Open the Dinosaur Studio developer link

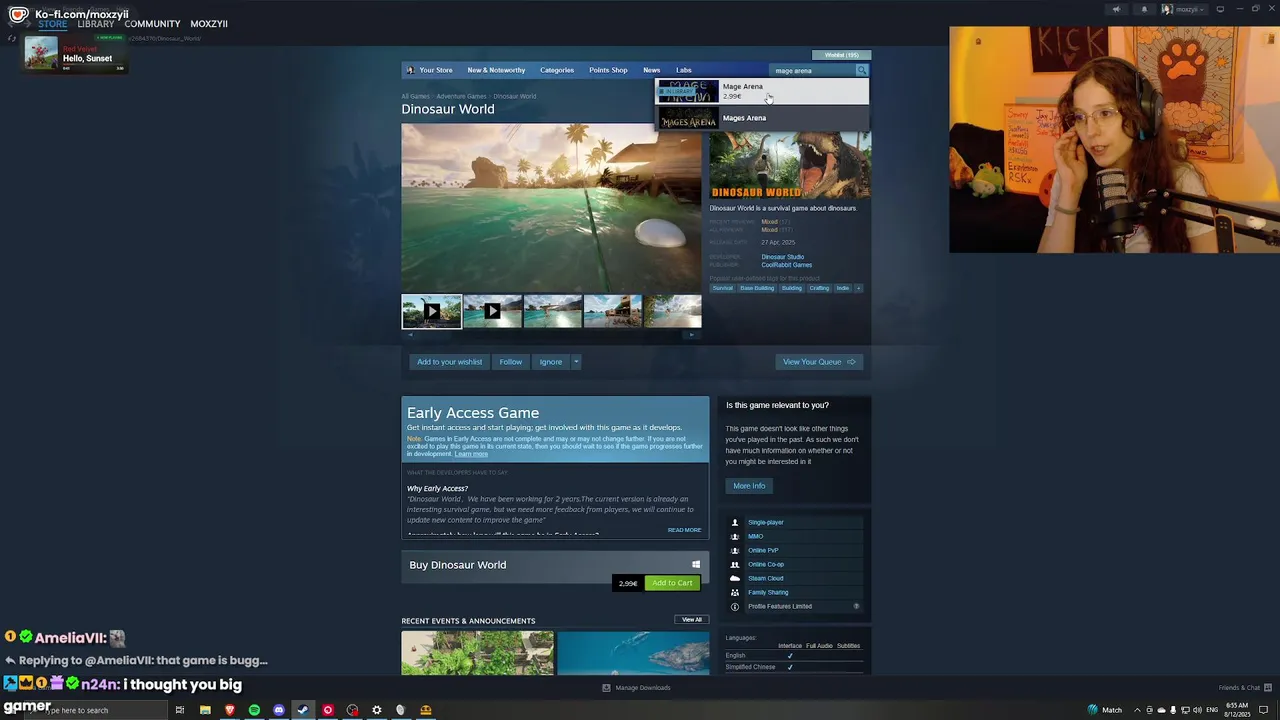(x=782, y=257)
